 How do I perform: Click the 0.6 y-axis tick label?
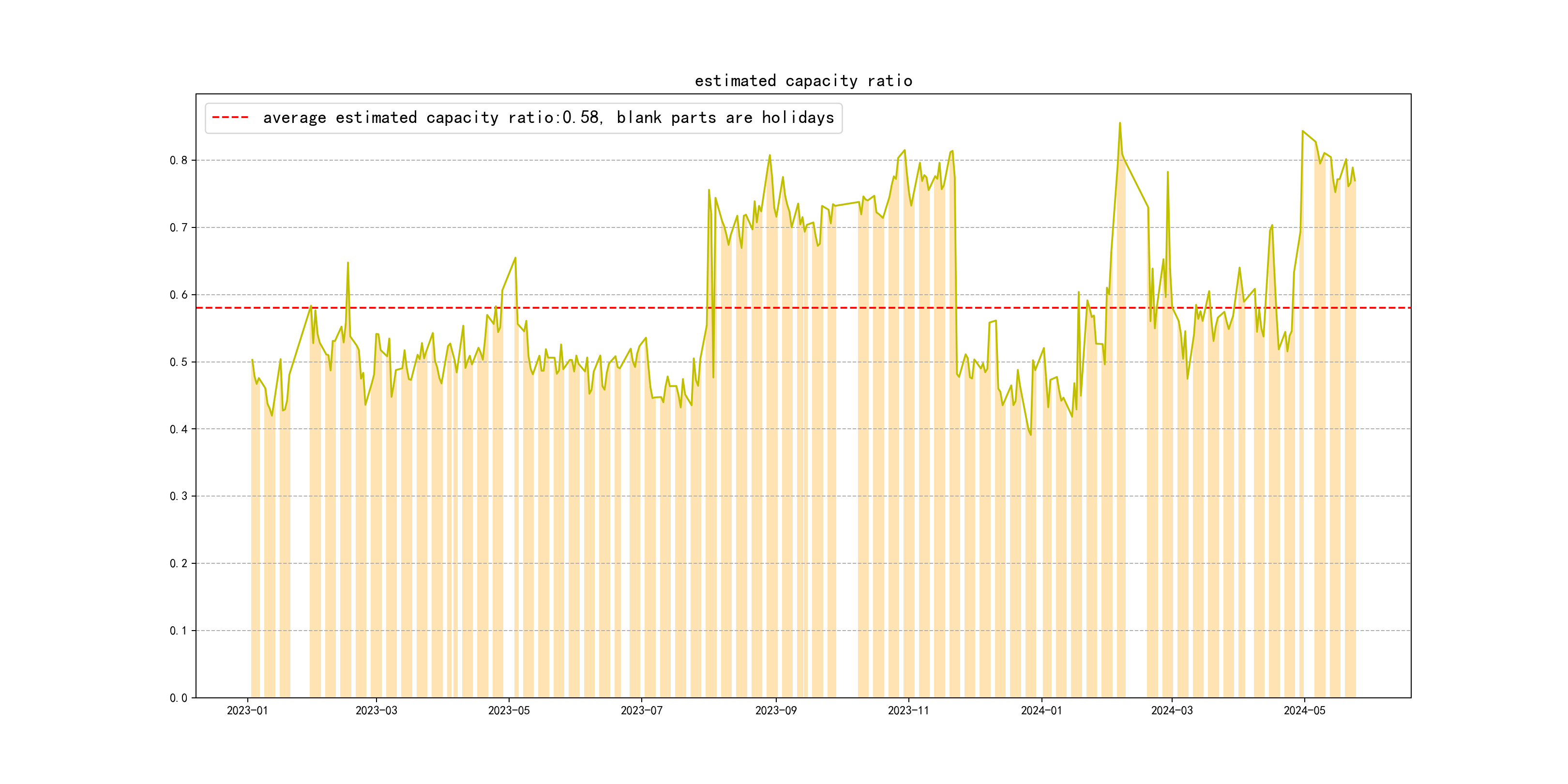pyautogui.click(x=179, y=295)
